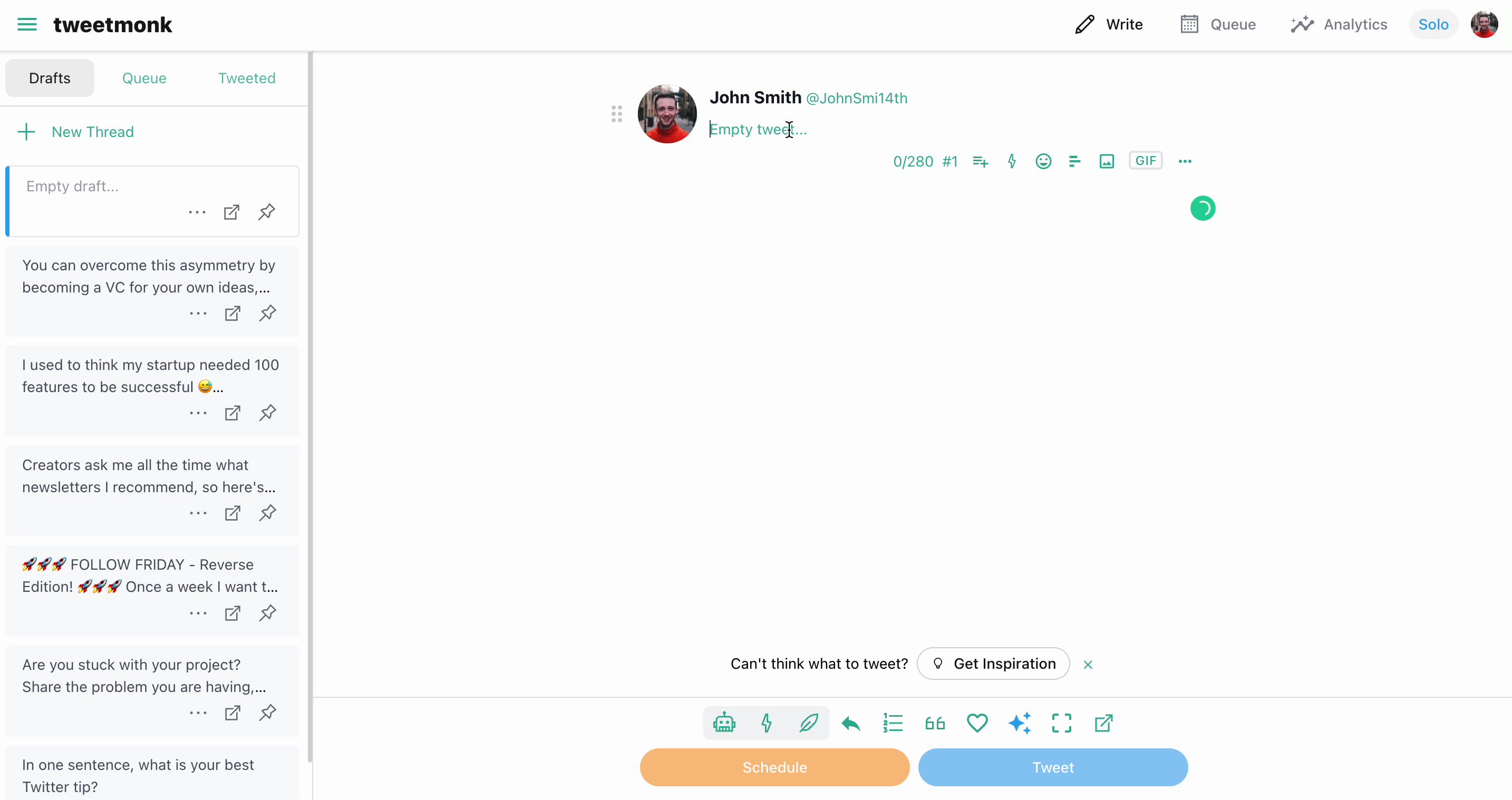The height and width of the screenshot is (800, 1512).
Task: Click the robot AI assistant icon
Action: click(x=724, y=723)
